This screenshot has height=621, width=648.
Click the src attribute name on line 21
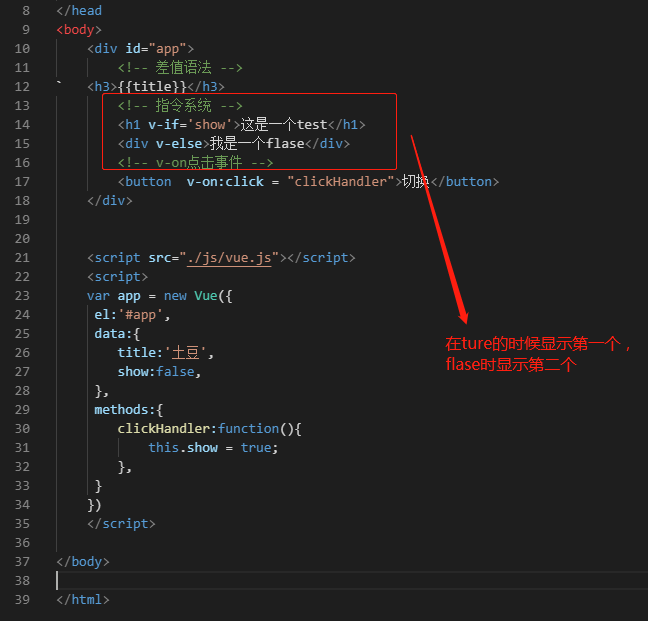point(160,257)
